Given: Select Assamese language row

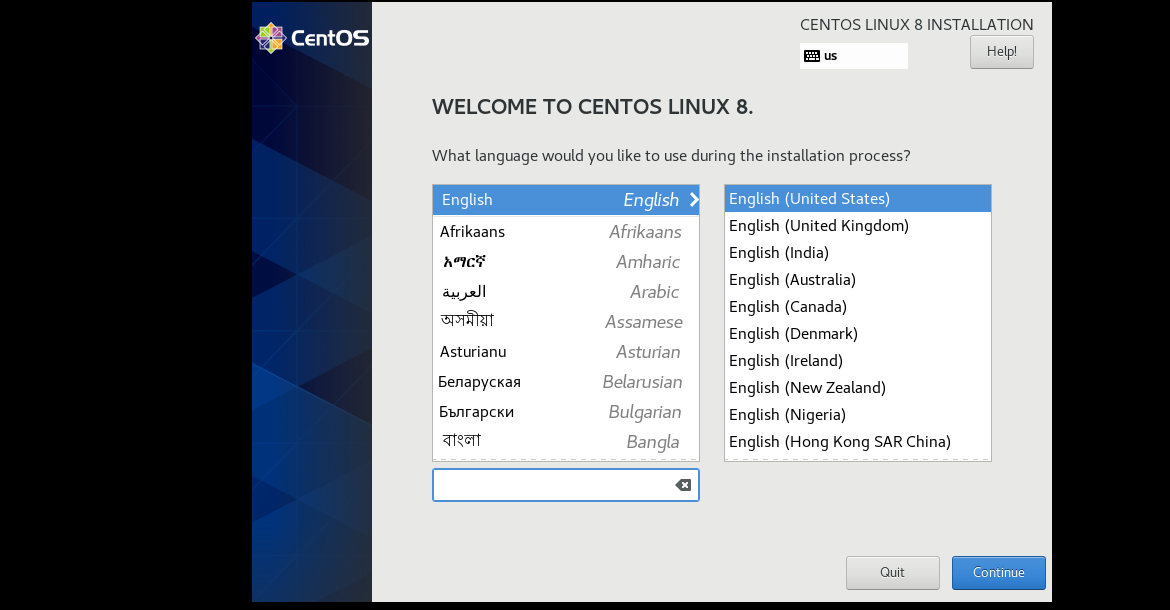Looking at the screenshot, I should 566,321.
